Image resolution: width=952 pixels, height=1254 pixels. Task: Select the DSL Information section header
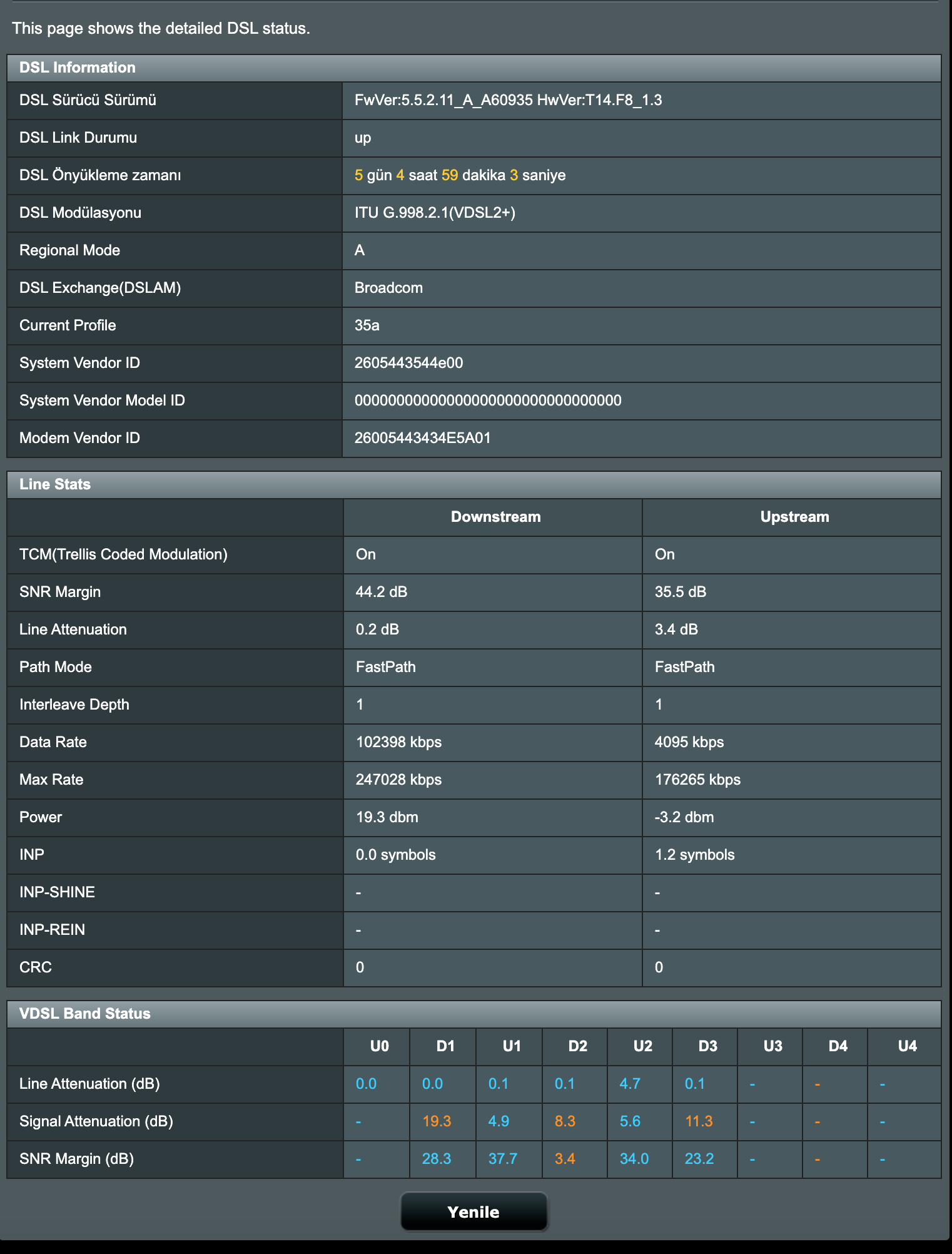click(x=473, y=68)
